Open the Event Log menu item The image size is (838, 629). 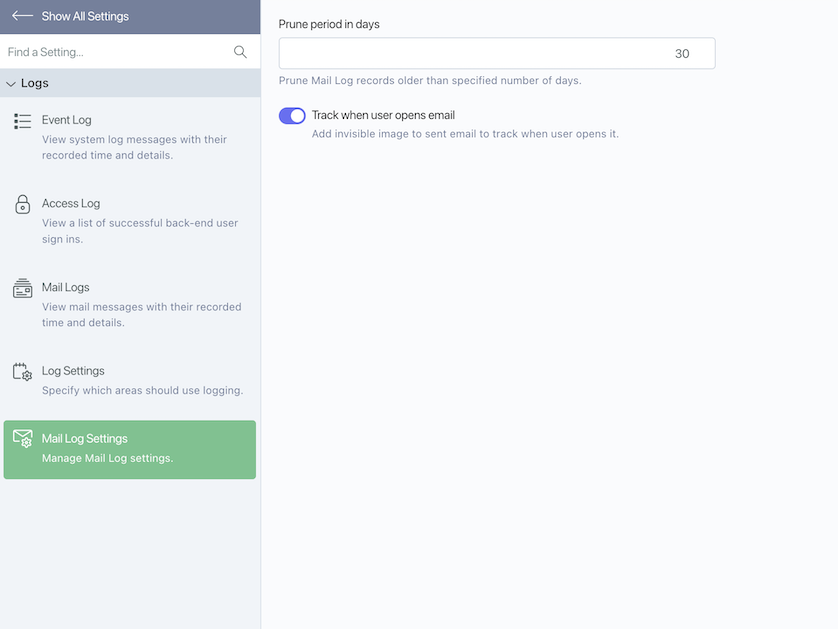(x=130, y=137)
